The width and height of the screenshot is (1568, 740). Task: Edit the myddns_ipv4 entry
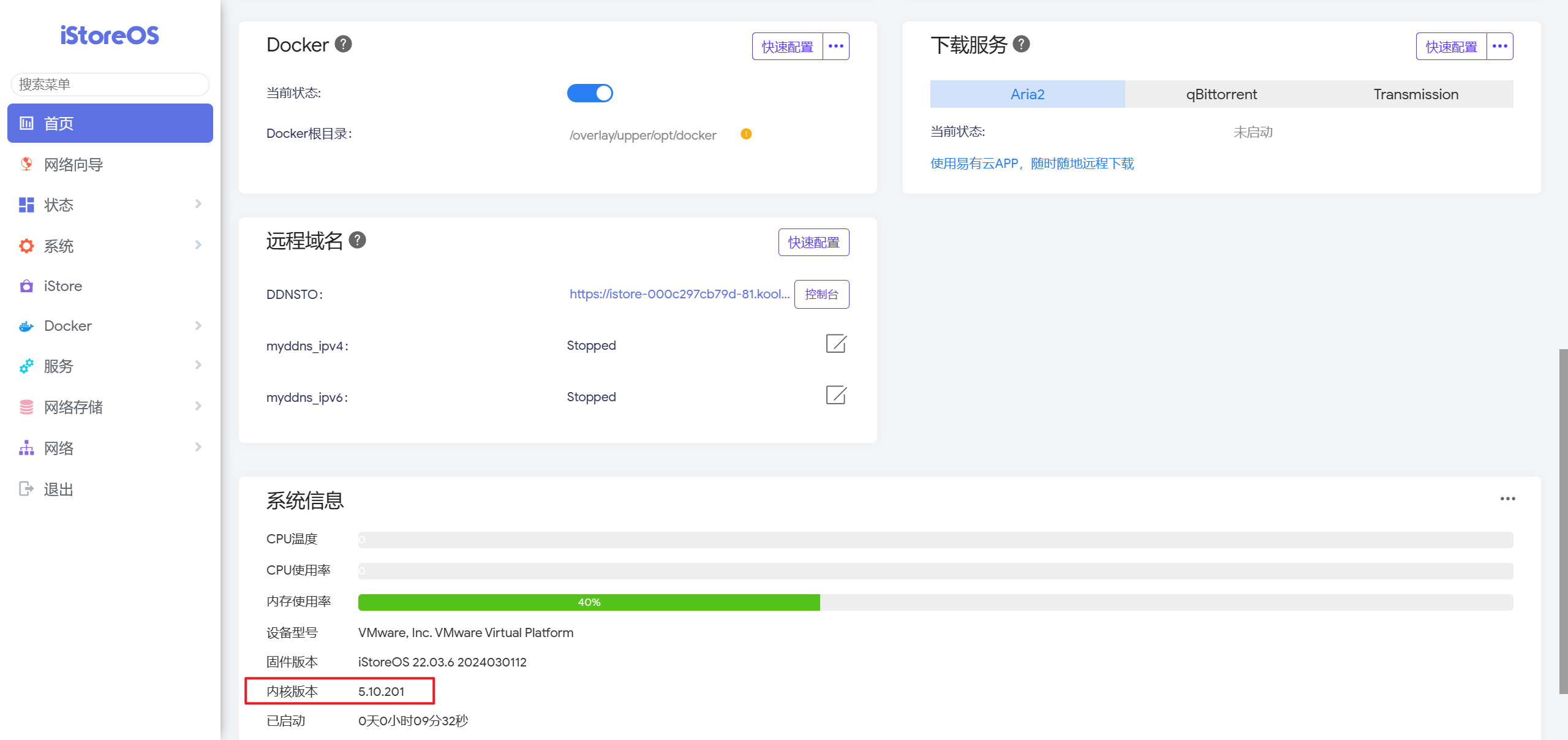coord(836,344)
